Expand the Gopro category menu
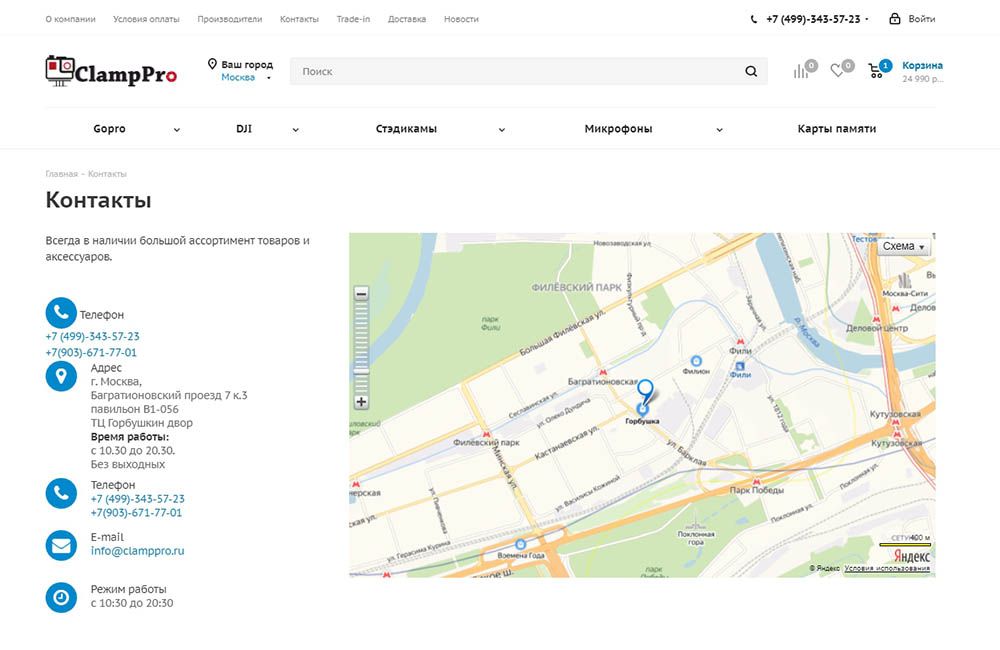The image size is (1000, 650). [176, 130]
